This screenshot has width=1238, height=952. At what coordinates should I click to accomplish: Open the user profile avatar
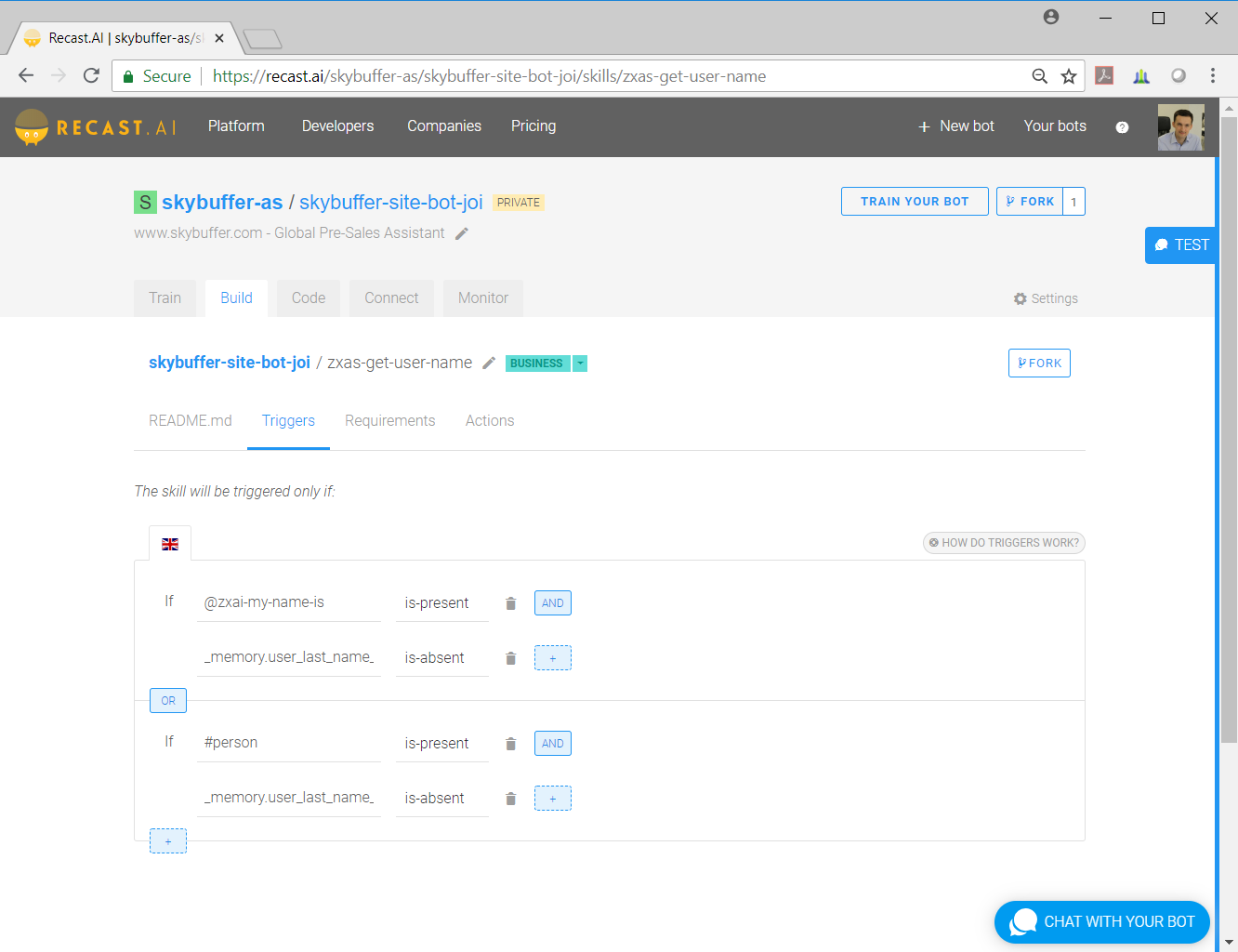[1180, 127]
